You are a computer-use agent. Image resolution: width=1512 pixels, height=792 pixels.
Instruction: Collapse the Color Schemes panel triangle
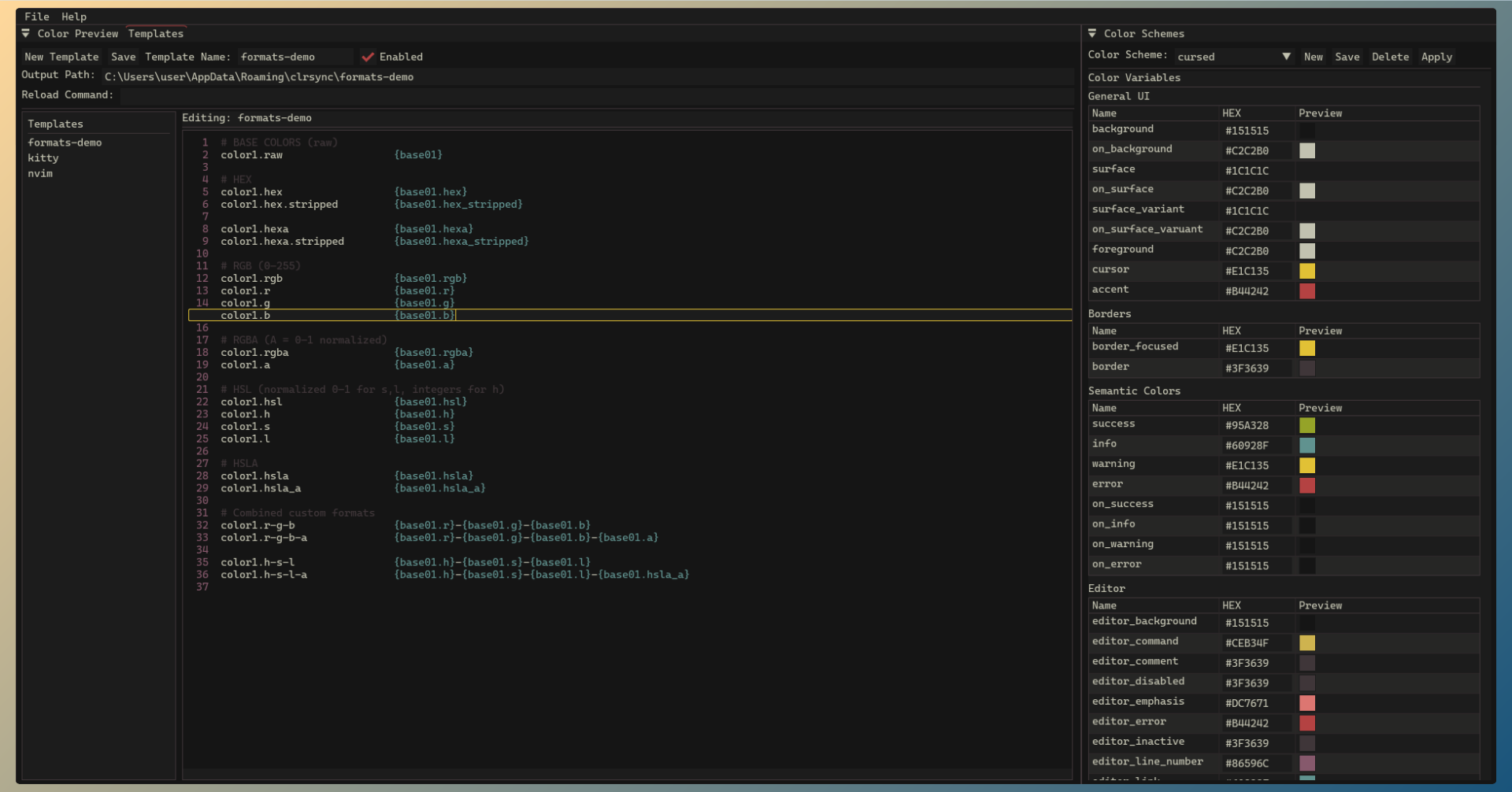click(1092, 34)
